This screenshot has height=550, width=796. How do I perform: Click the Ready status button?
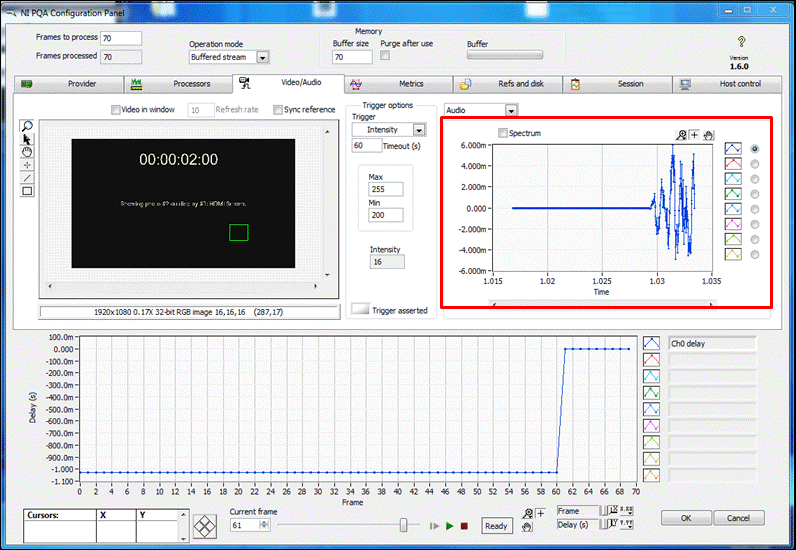coord(496,526)
